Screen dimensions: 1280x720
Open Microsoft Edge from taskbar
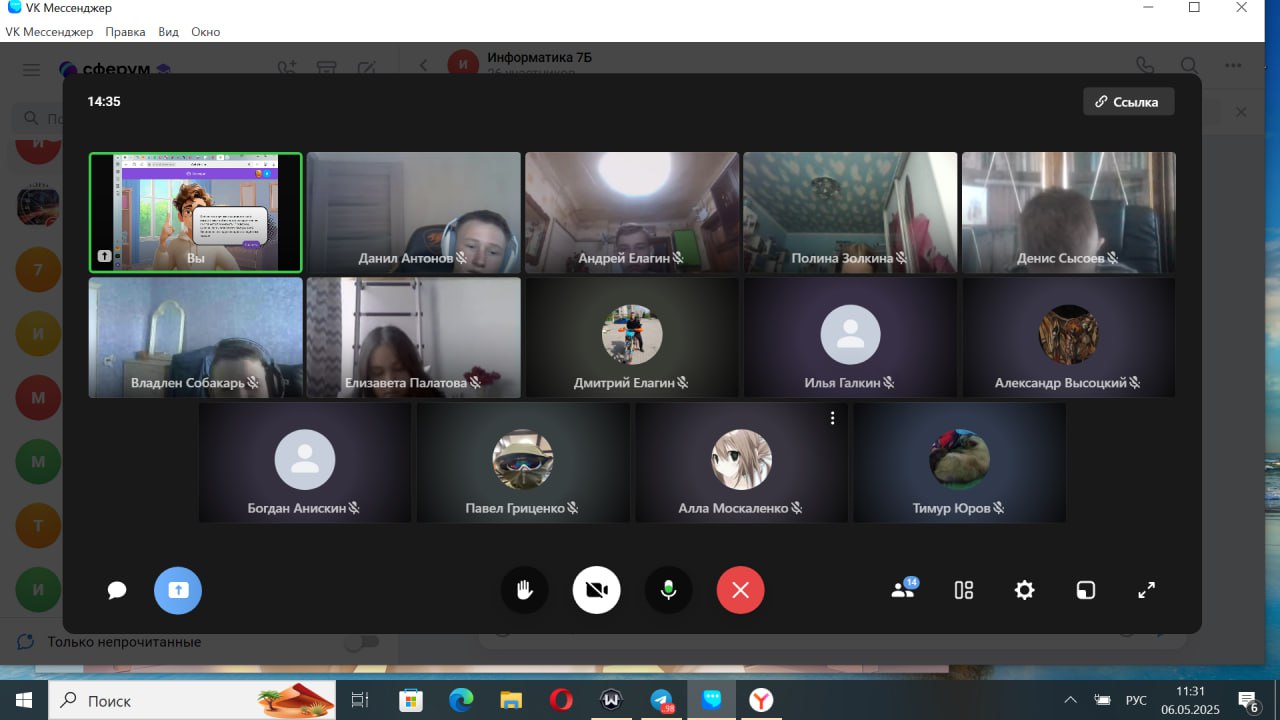(461, 700)
